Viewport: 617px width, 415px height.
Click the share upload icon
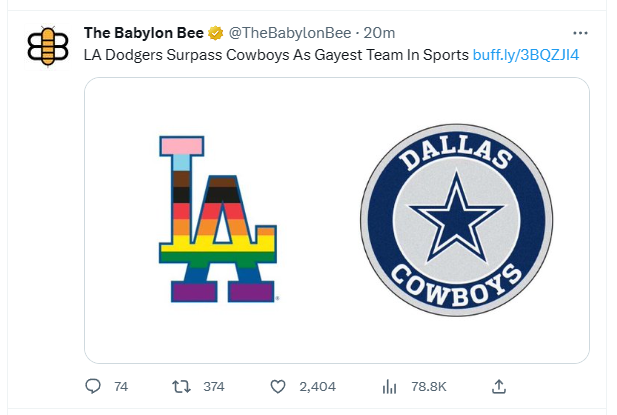(x=499, y=386)
